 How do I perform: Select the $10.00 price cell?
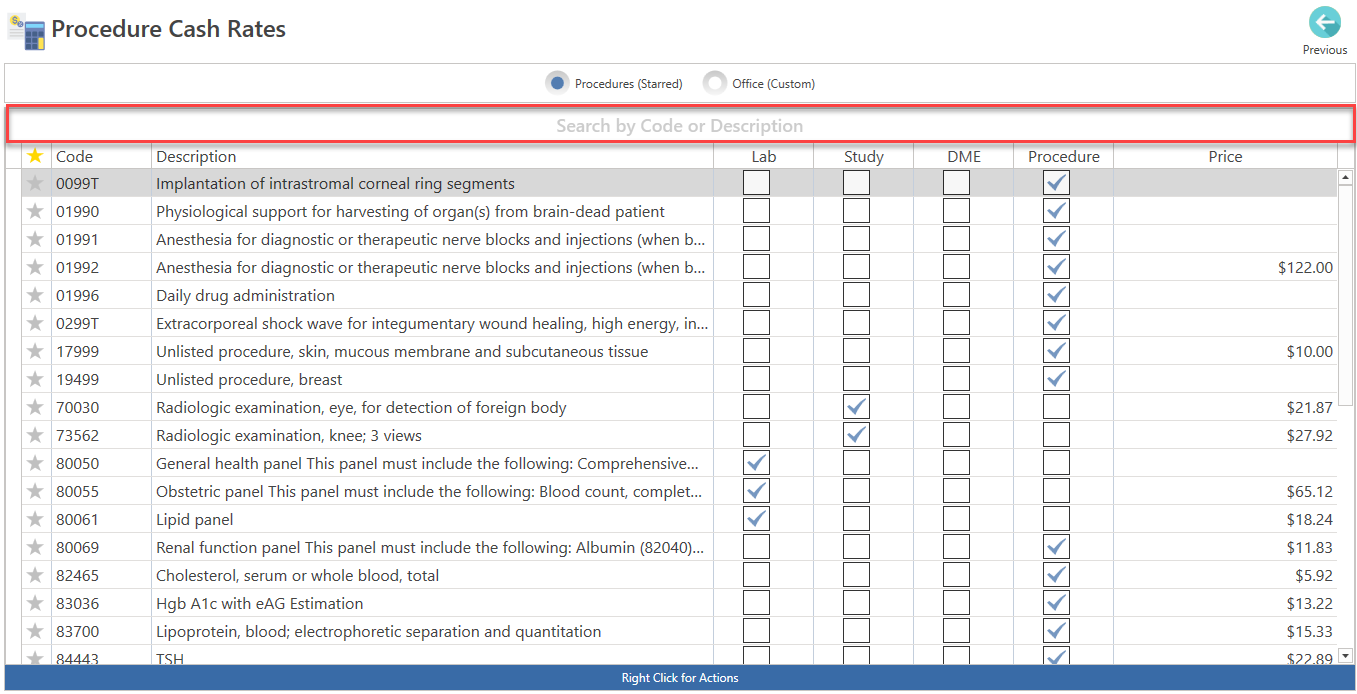pos(1225,351)
